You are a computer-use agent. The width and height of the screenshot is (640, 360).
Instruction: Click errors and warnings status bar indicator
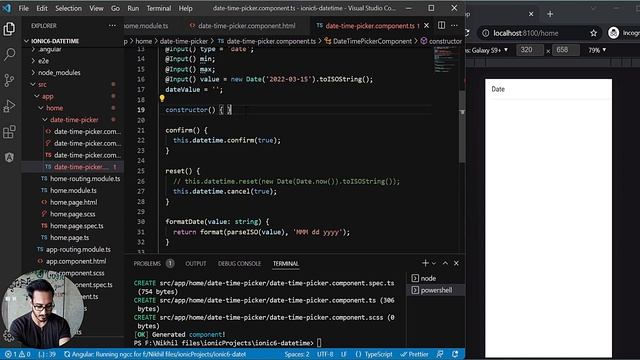click(x=18, y=354)
